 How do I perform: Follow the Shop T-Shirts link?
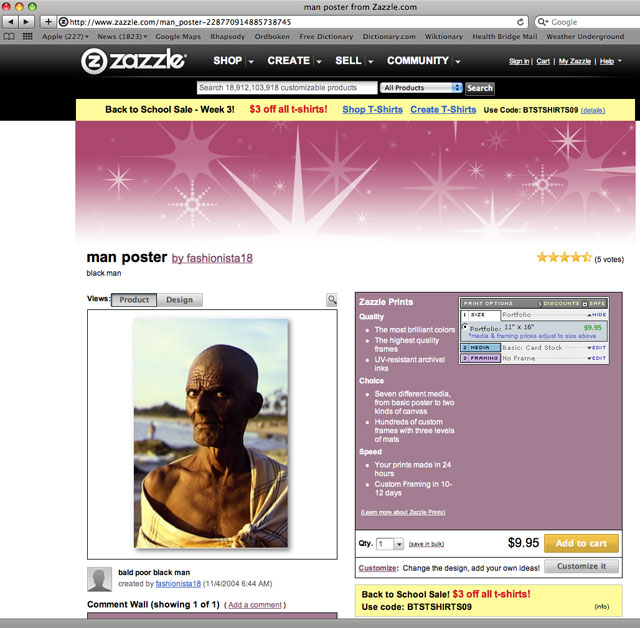coord(372,110)
